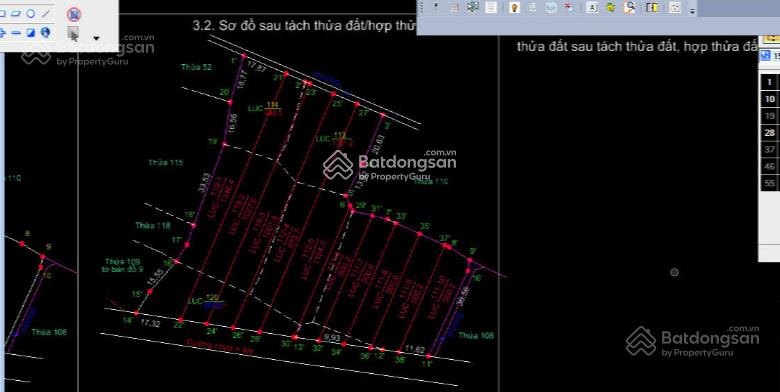The height and width of the screenshot is (392, 780).
Task: Click the red asterisk toolbar icon
Action: coord(569,7)
